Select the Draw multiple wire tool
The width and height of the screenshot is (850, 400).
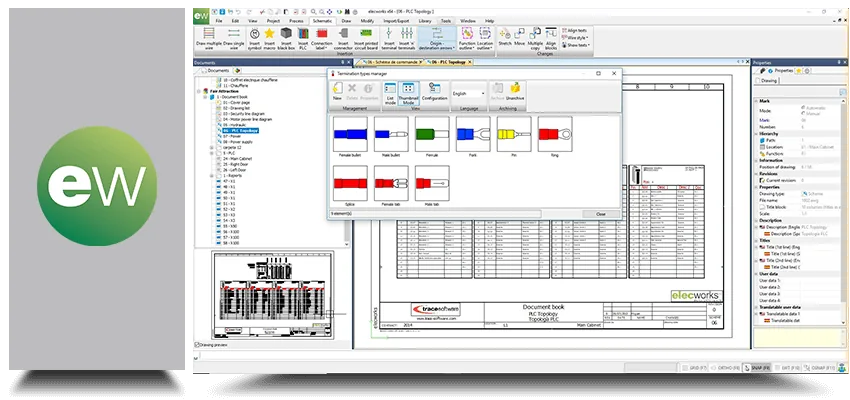[209, 38]
